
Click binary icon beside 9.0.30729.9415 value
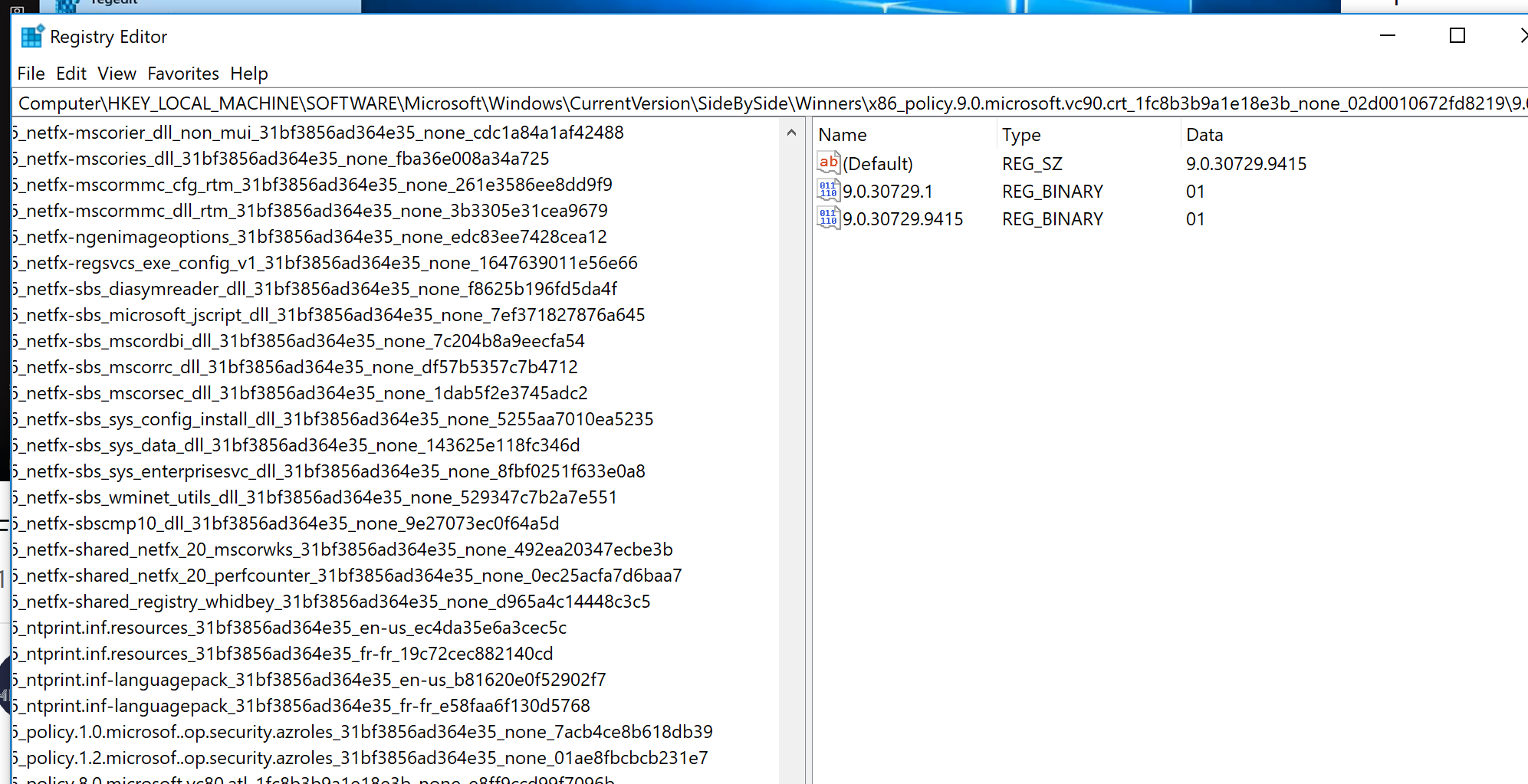(x=829, y=218)
